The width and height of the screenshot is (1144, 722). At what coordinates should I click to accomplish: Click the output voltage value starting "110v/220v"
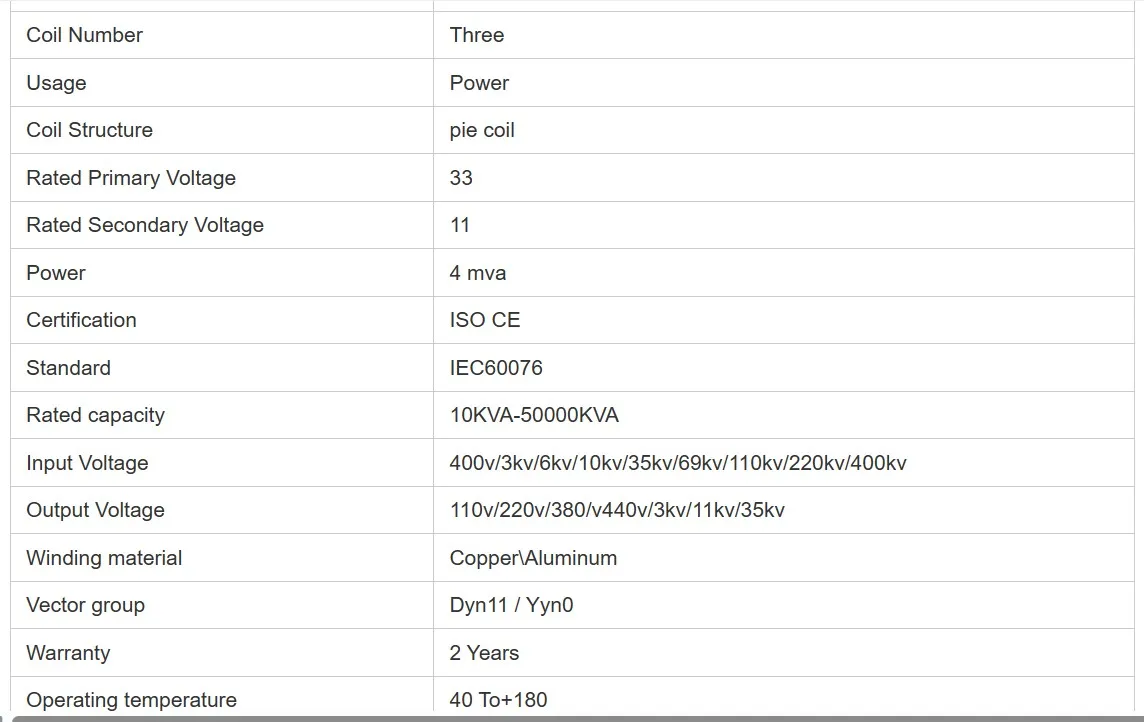[x=617, y=510]
